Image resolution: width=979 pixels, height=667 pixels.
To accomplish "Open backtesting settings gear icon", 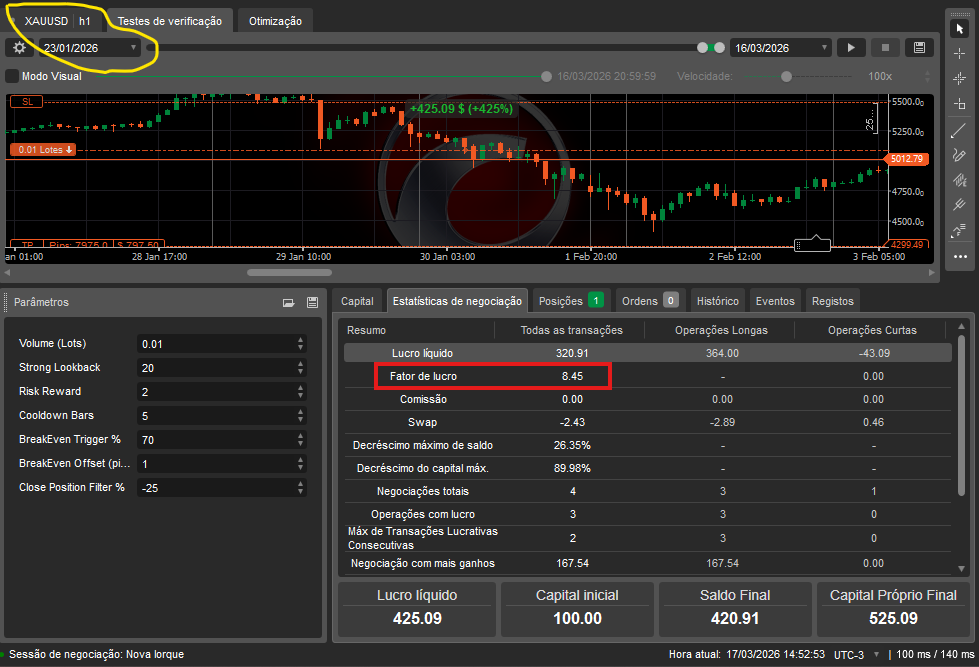I will click(19, 47).
